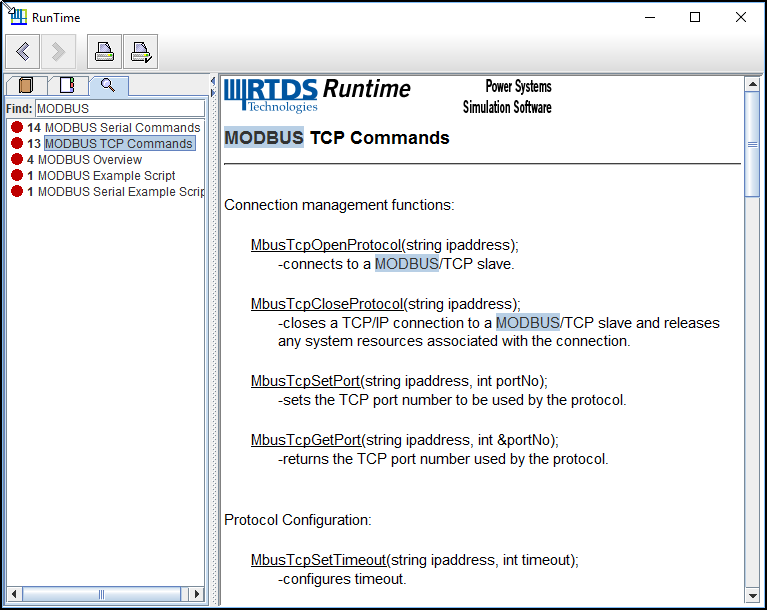This screenshot has width=767, height=610.
Task: Switch to the Index tab
Action: (68, 85)
